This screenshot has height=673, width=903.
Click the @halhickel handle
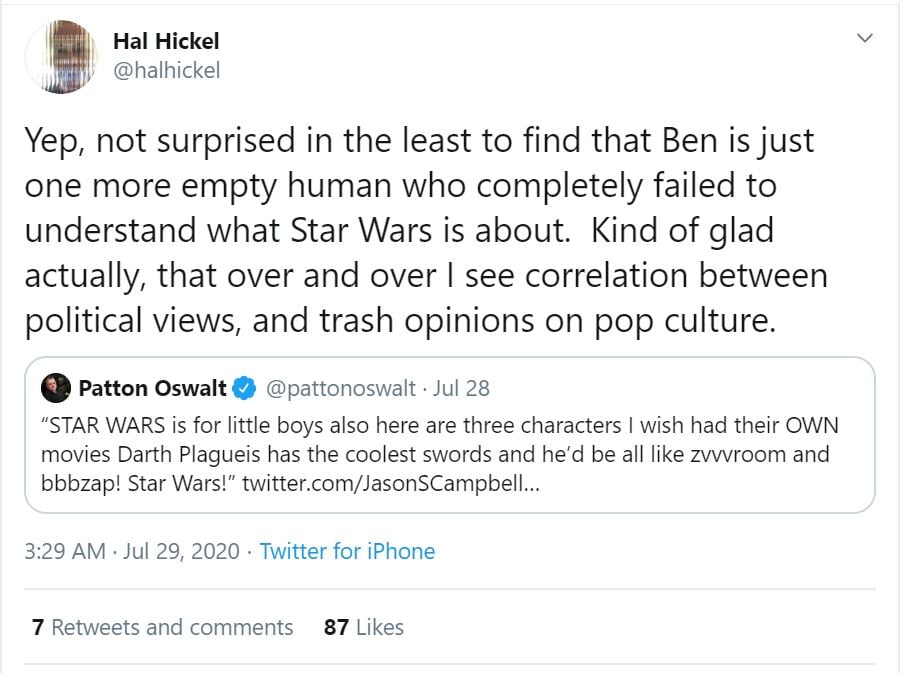166,70
